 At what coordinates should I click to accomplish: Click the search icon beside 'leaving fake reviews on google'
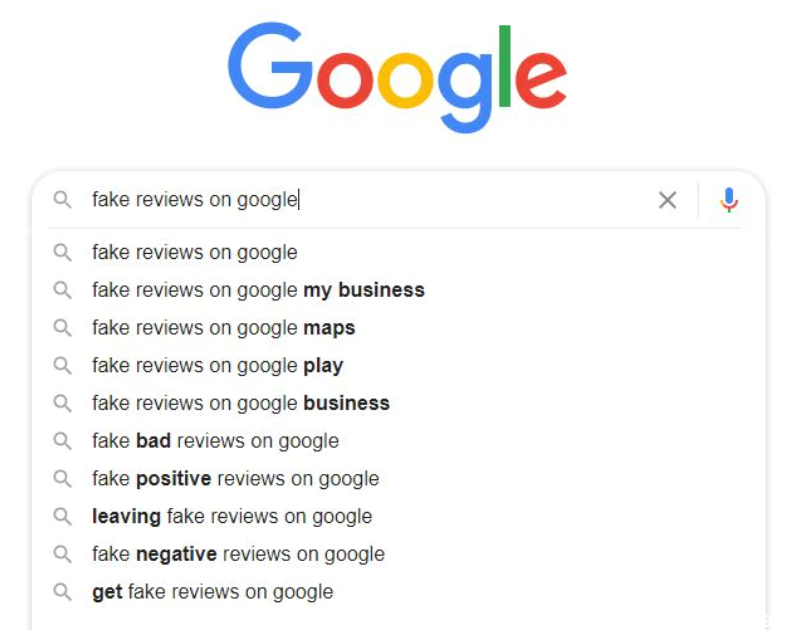(x=63, y=516)
